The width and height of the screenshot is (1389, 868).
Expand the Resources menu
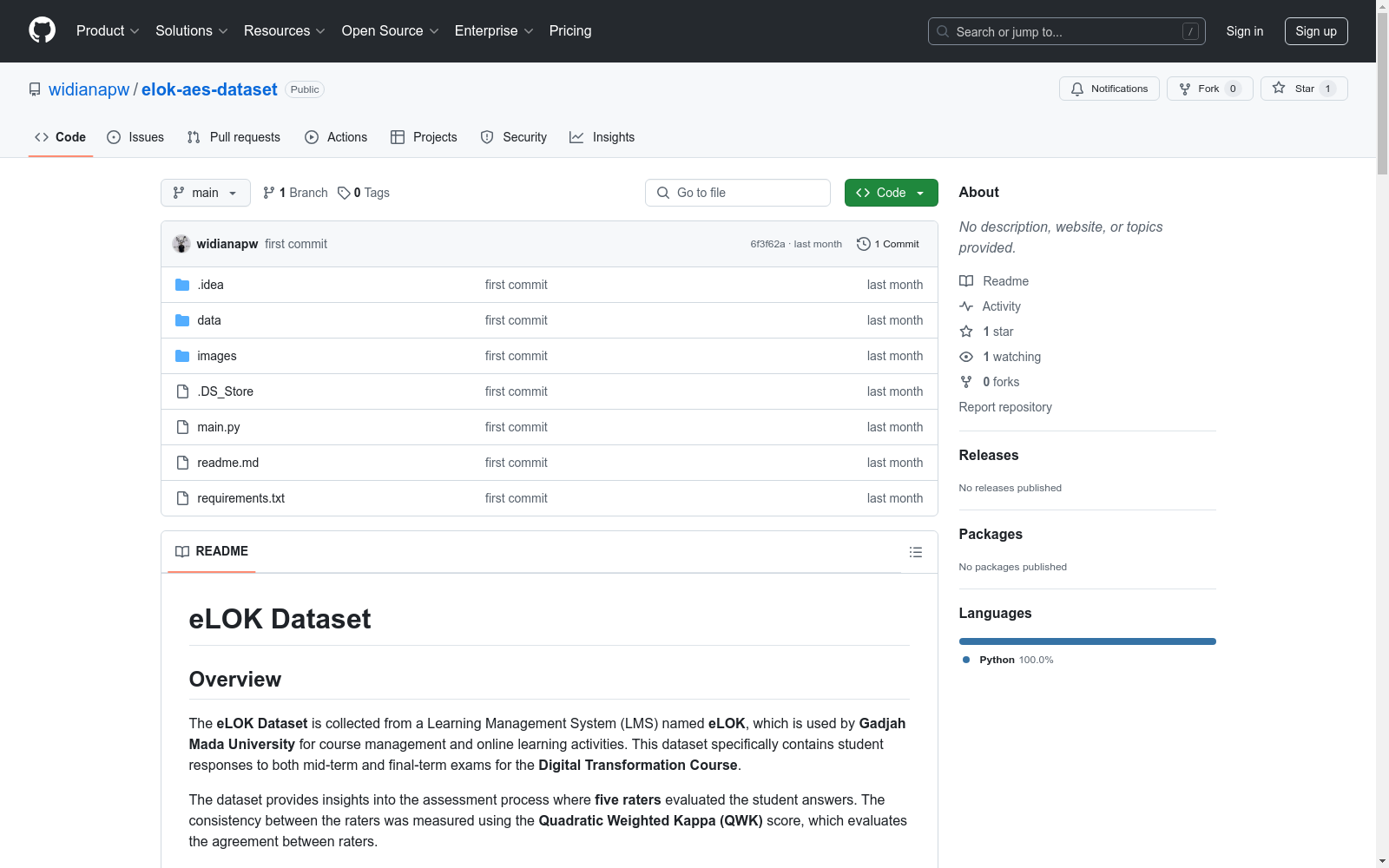click(x=285, y=30)
